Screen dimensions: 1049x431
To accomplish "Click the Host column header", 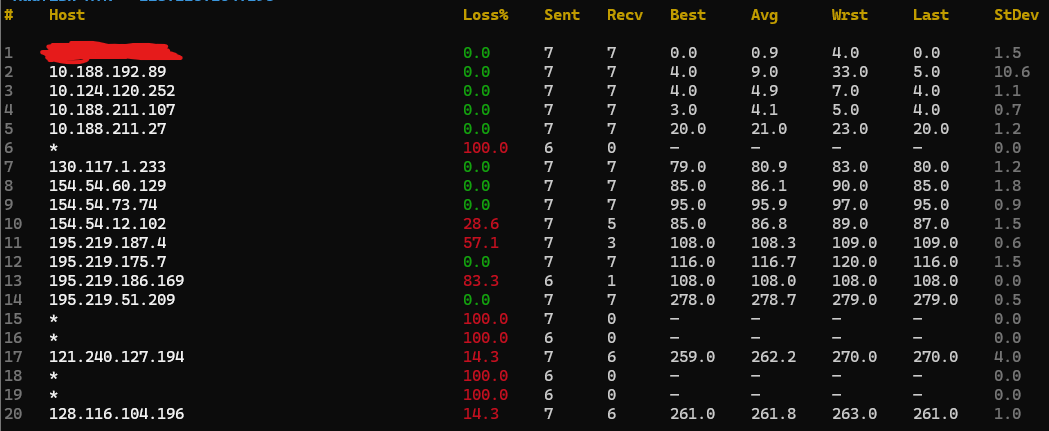I will pyautogui.click(x=67, y=15).
